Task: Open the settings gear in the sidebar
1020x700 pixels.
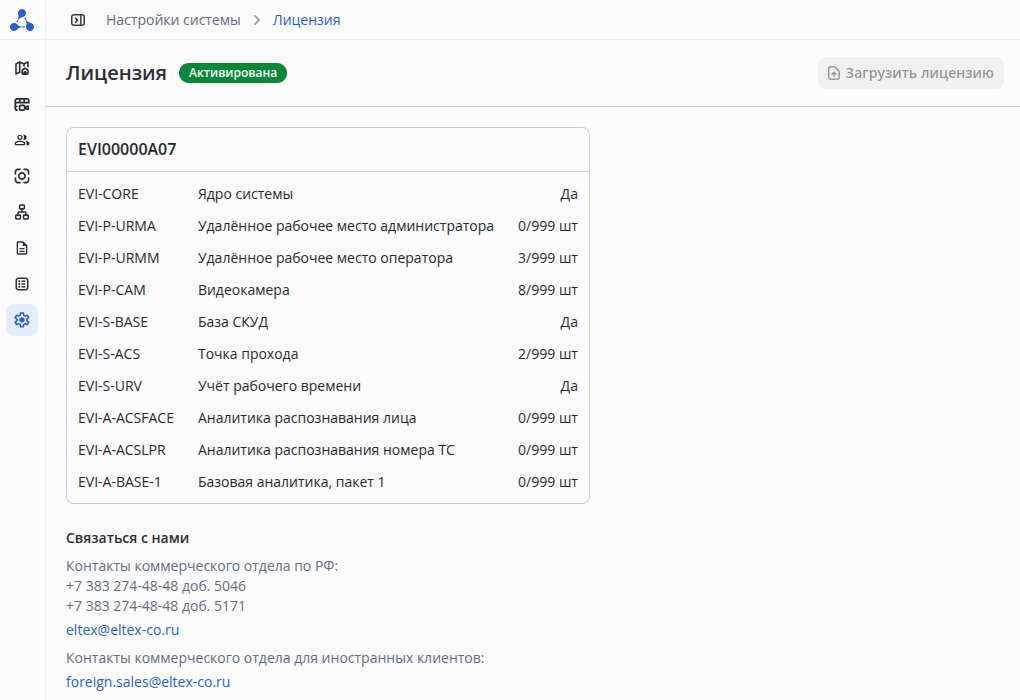Action: point(22,320)
